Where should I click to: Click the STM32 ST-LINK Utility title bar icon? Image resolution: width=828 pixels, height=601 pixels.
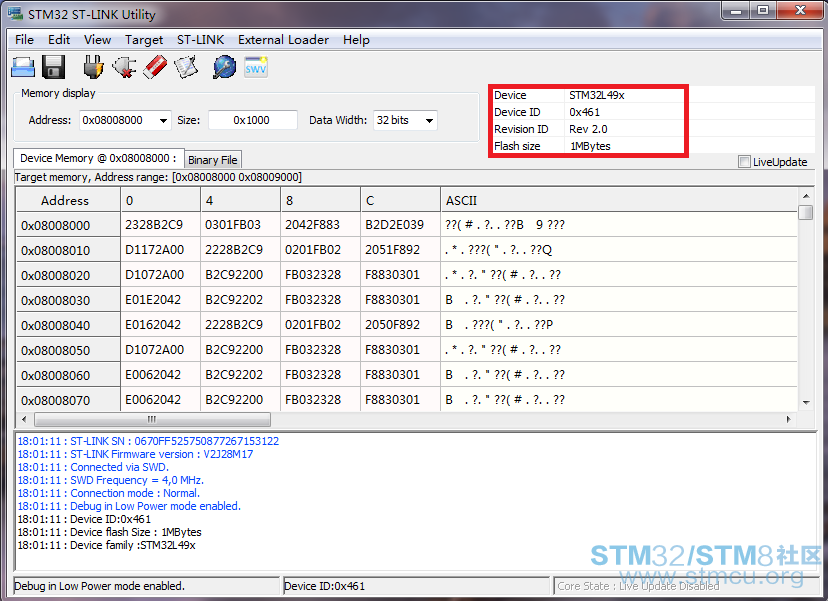15,13
